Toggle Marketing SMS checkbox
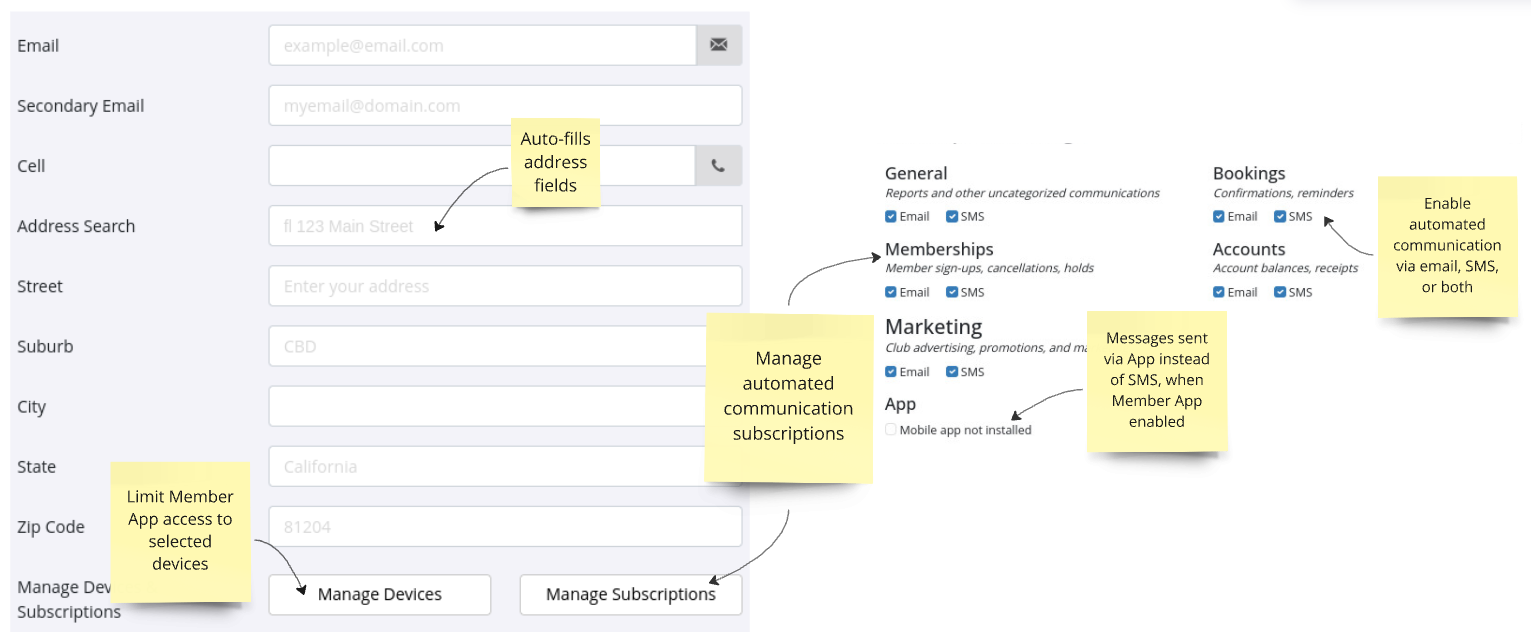1531x639 pixels. pos(952,371)
